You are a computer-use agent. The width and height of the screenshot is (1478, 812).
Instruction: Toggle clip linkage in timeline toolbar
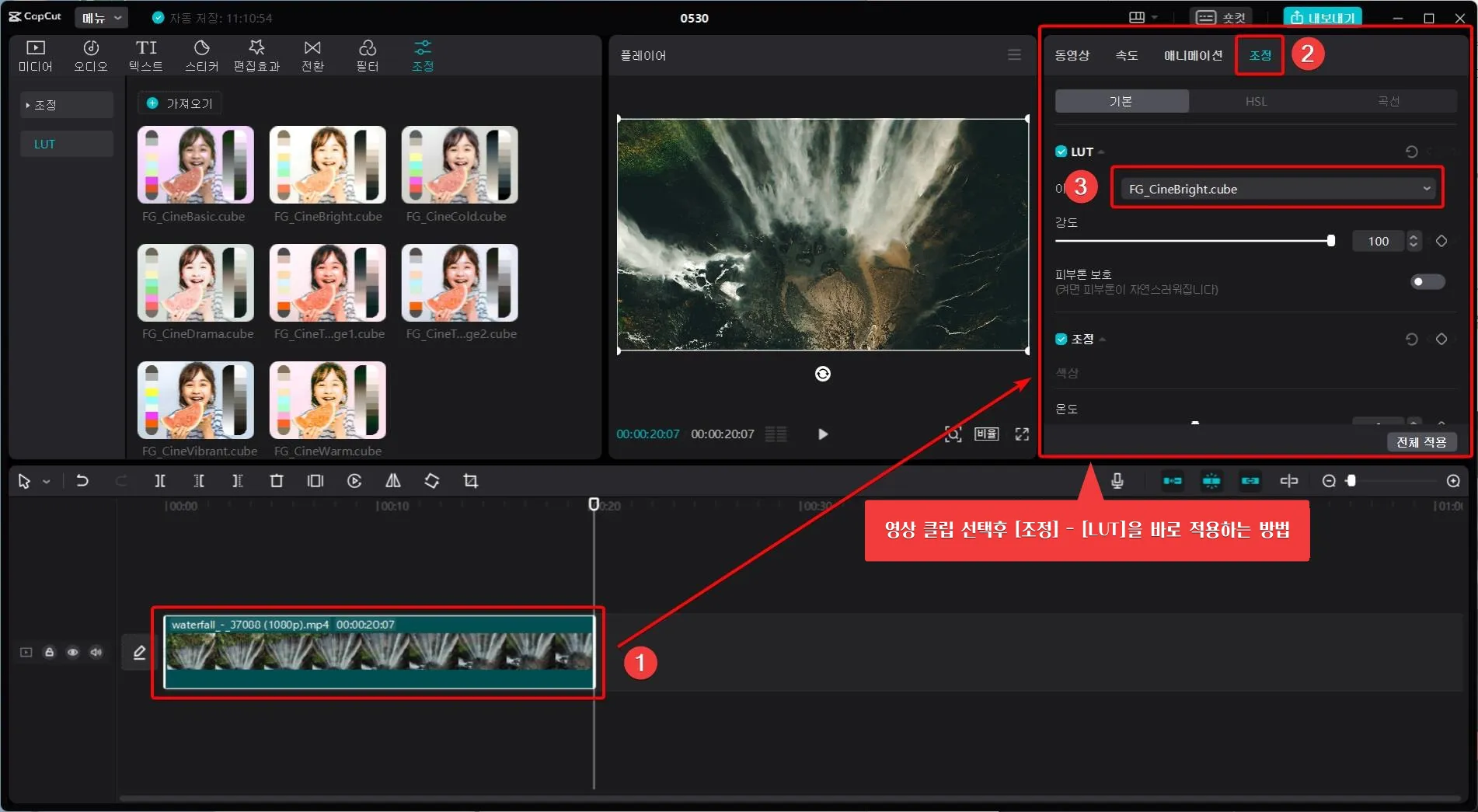[1250, 481]
